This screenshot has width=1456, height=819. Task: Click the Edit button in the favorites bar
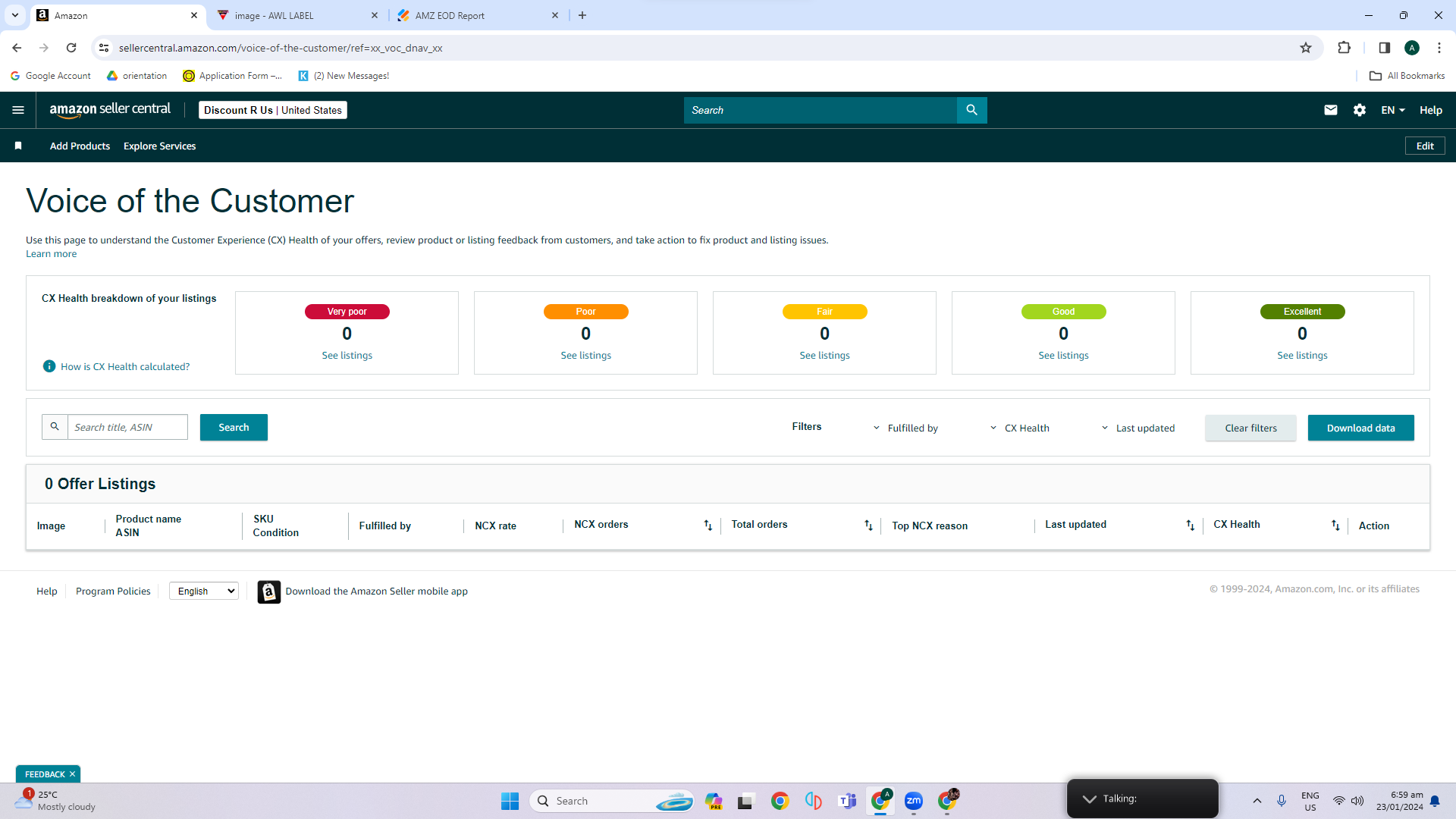pos(1425,146)
